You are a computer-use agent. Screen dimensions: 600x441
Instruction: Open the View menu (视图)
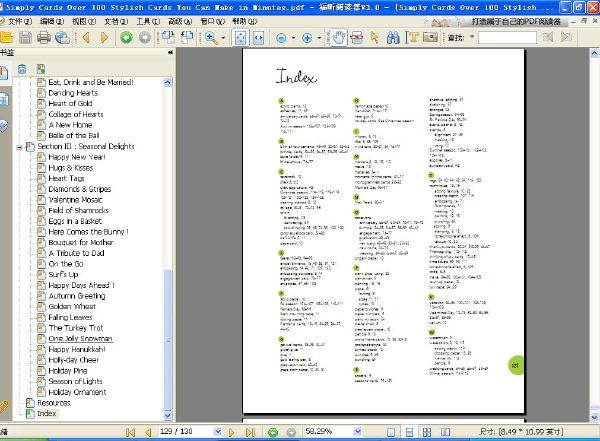[x=84, y=21]
